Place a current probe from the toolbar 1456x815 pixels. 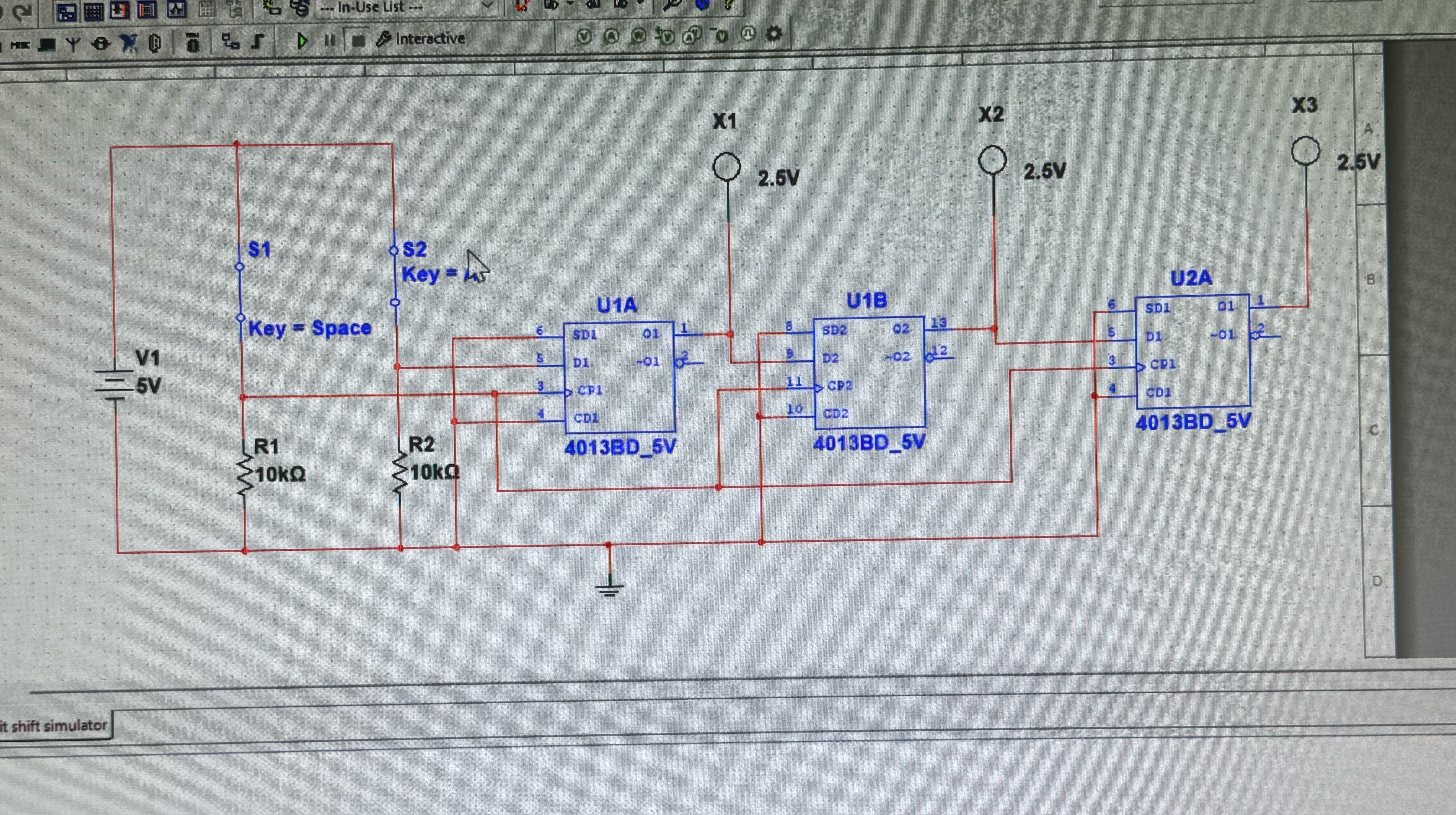[611, 37]
